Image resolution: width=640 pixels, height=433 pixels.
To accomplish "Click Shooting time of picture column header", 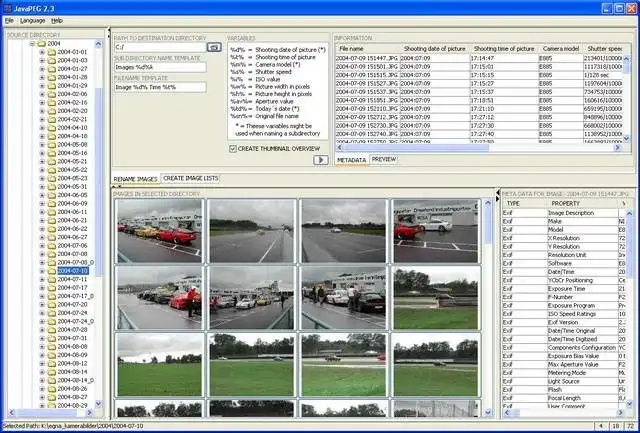I will [x=504, y=49].
